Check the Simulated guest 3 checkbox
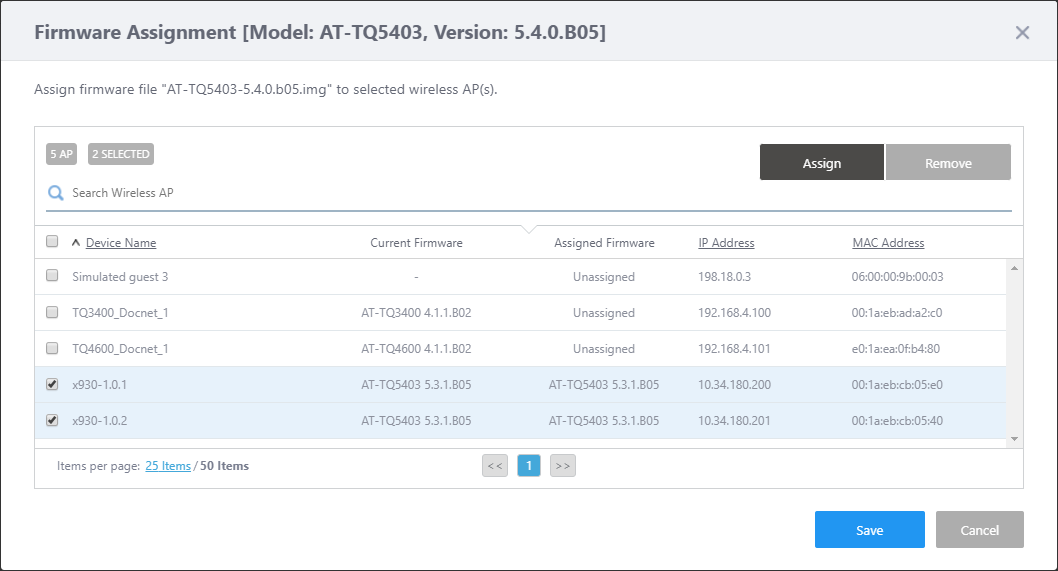This screenshot has height=571, width=1058. click(52, 276)
